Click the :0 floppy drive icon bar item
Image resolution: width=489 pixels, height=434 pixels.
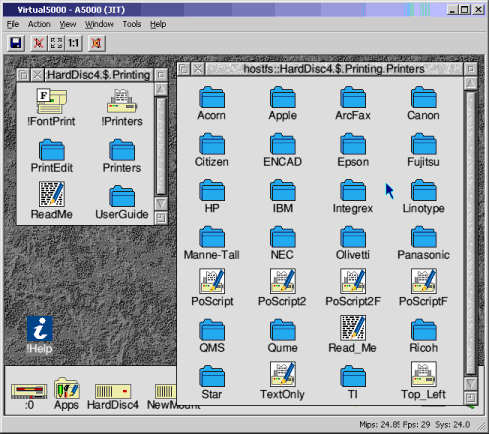coord(29,396)
